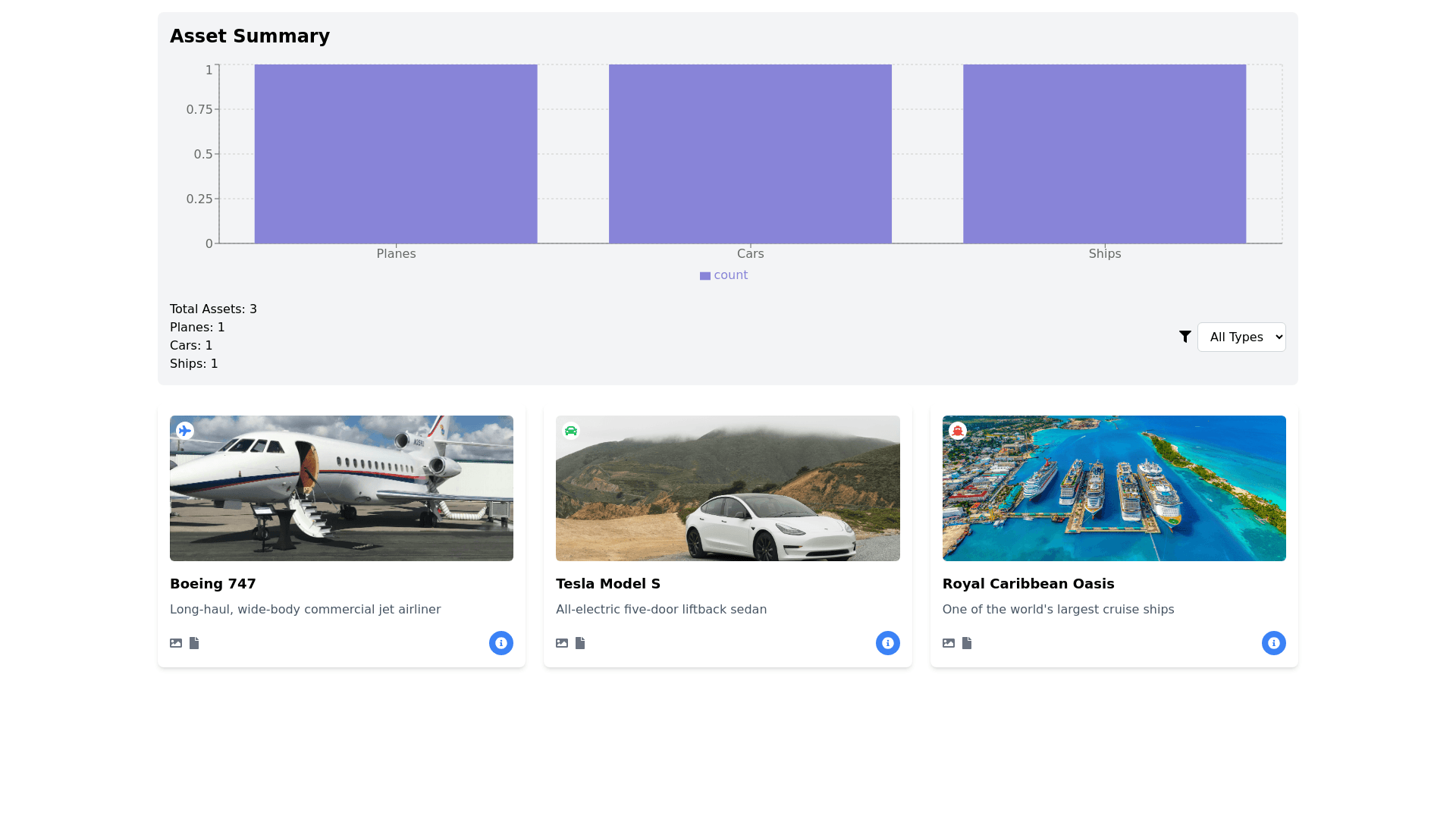Click the red ship badge icon
The image size is (1456, 819).
coord(958,431)
